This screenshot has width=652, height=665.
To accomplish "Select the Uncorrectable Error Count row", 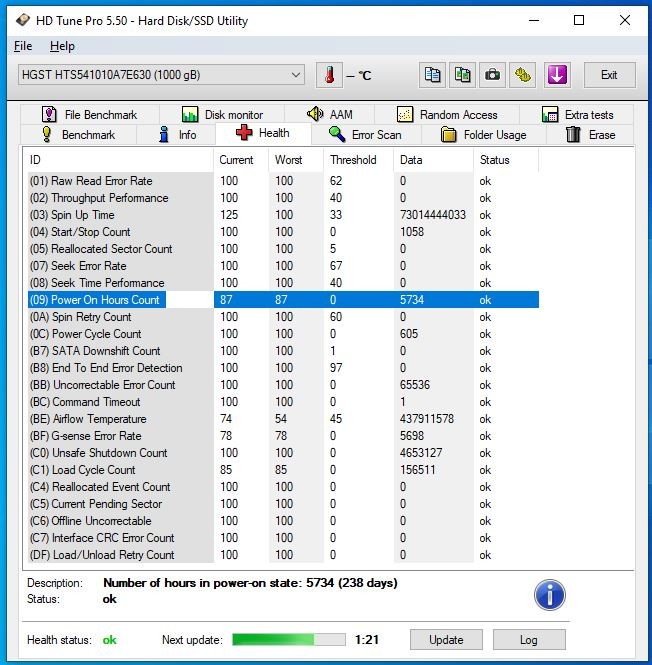I will (283, 384).
